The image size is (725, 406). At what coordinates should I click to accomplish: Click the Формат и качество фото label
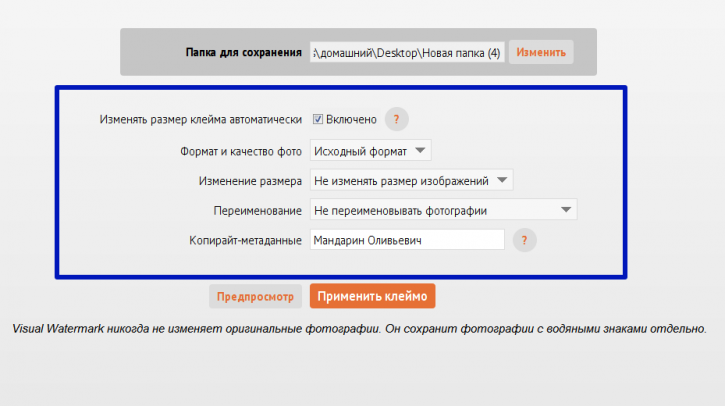point(241,152)
